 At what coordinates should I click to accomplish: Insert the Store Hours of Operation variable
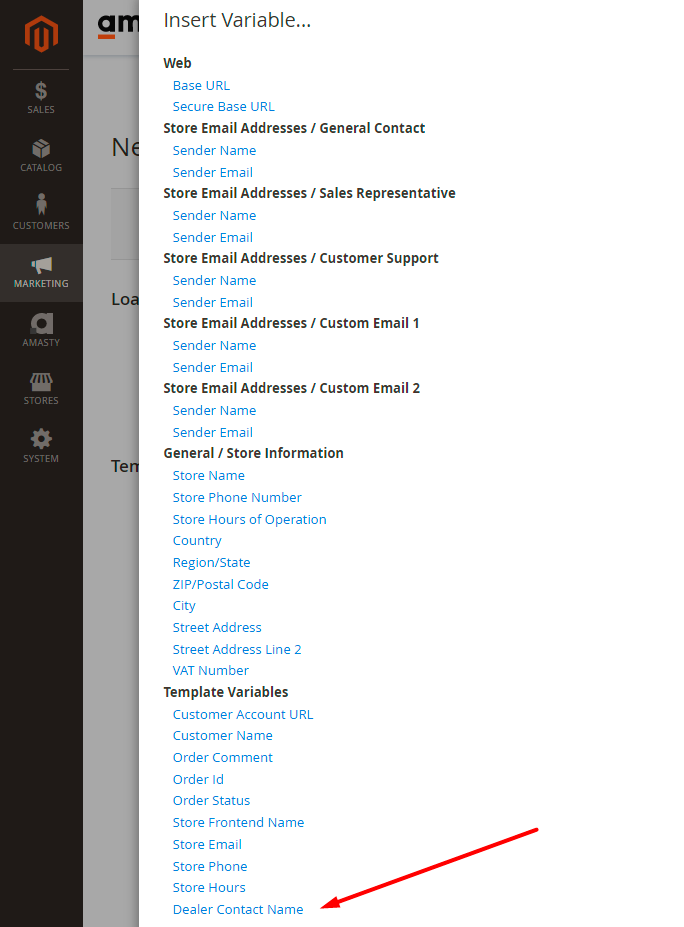click(249, 519)
